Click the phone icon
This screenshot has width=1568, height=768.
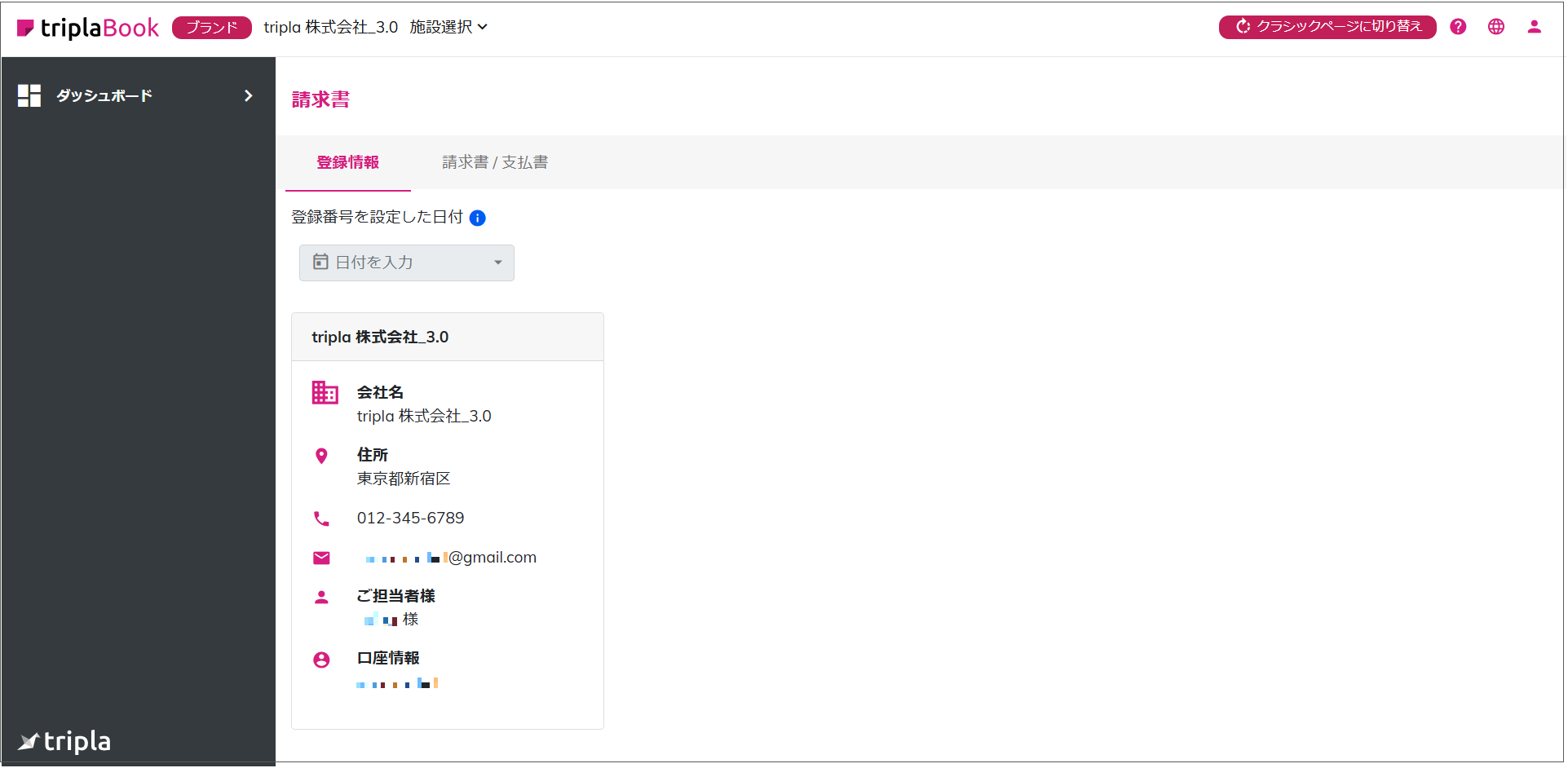pos(321,519)
